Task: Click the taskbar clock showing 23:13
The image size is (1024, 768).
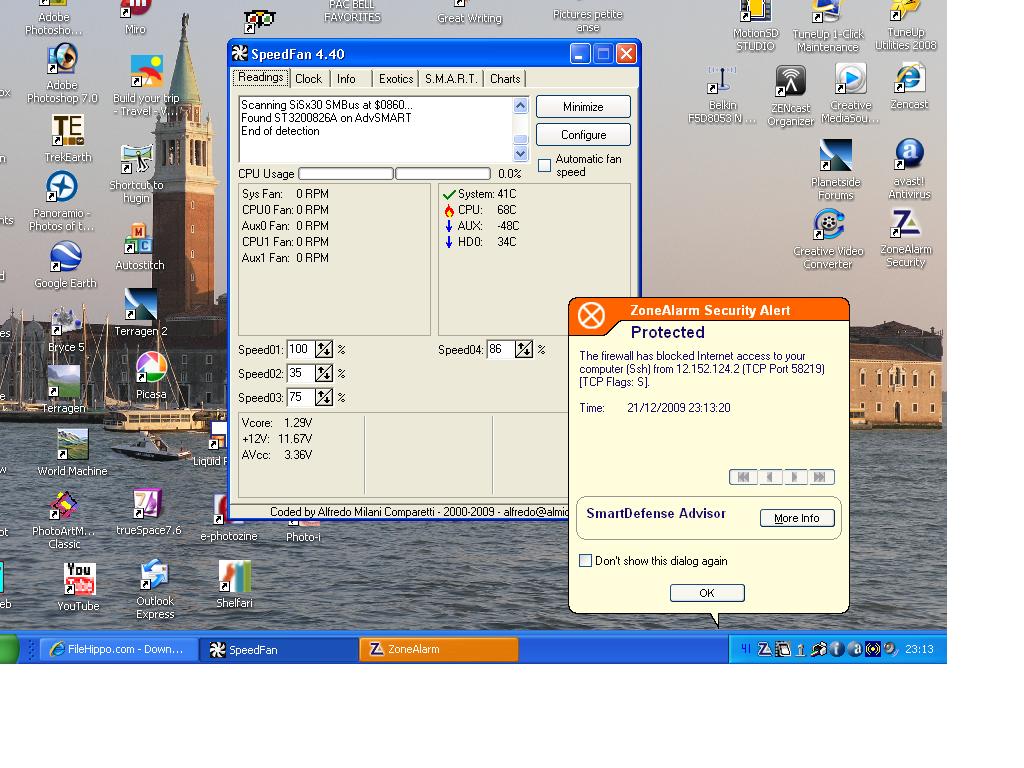Action: click(919, 649)
